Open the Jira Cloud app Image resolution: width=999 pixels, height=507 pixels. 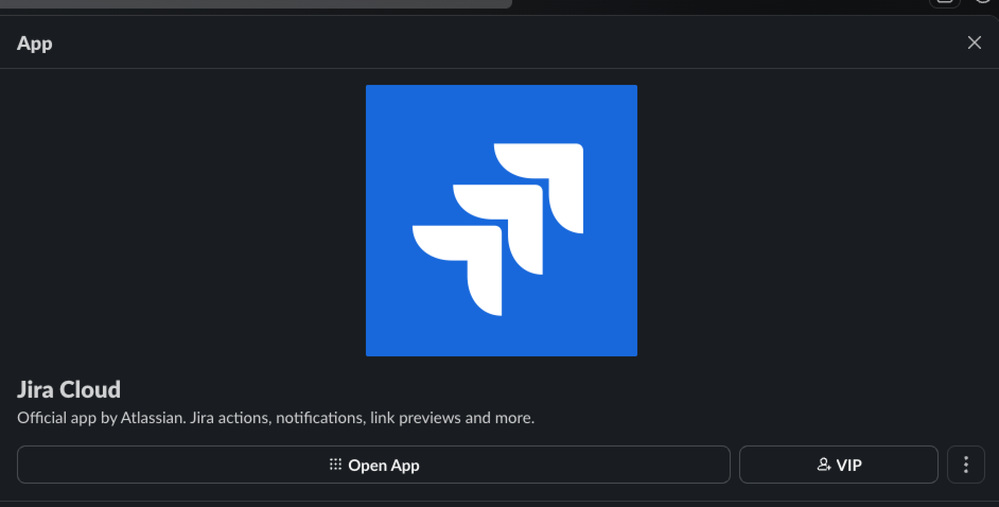[x=373, y=465]
